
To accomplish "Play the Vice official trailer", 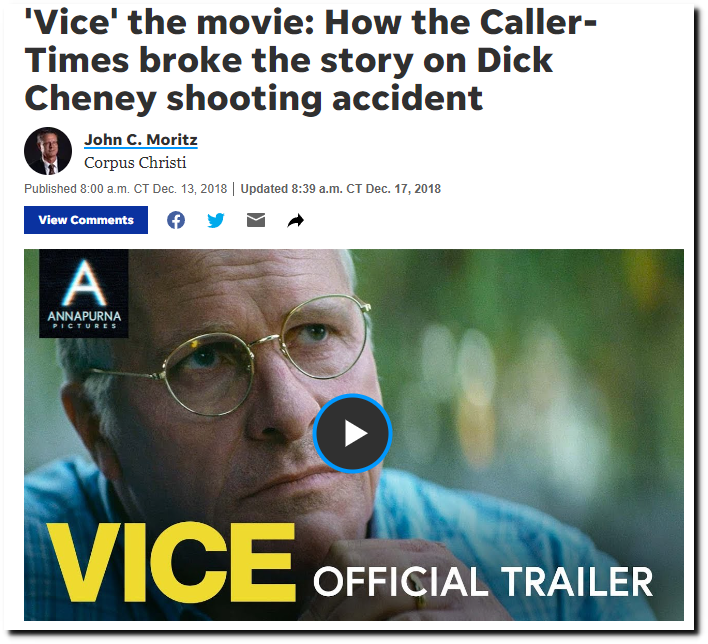I will click(353, 434).
